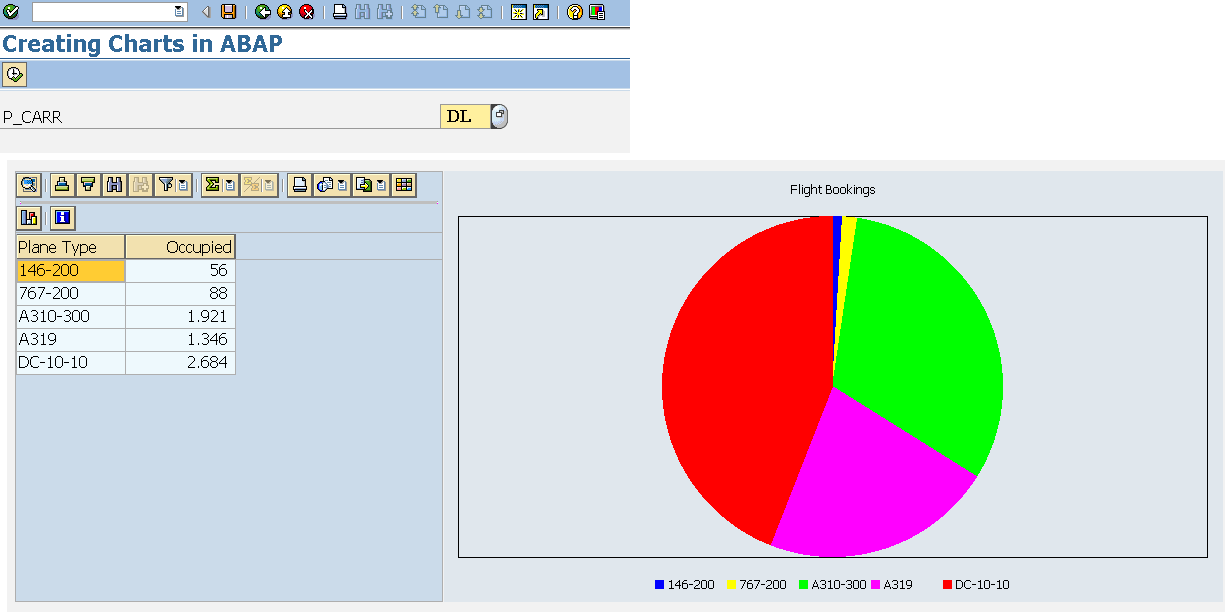
Task: Click the green Back arrow icon
Action: click(x=263, y=12)
